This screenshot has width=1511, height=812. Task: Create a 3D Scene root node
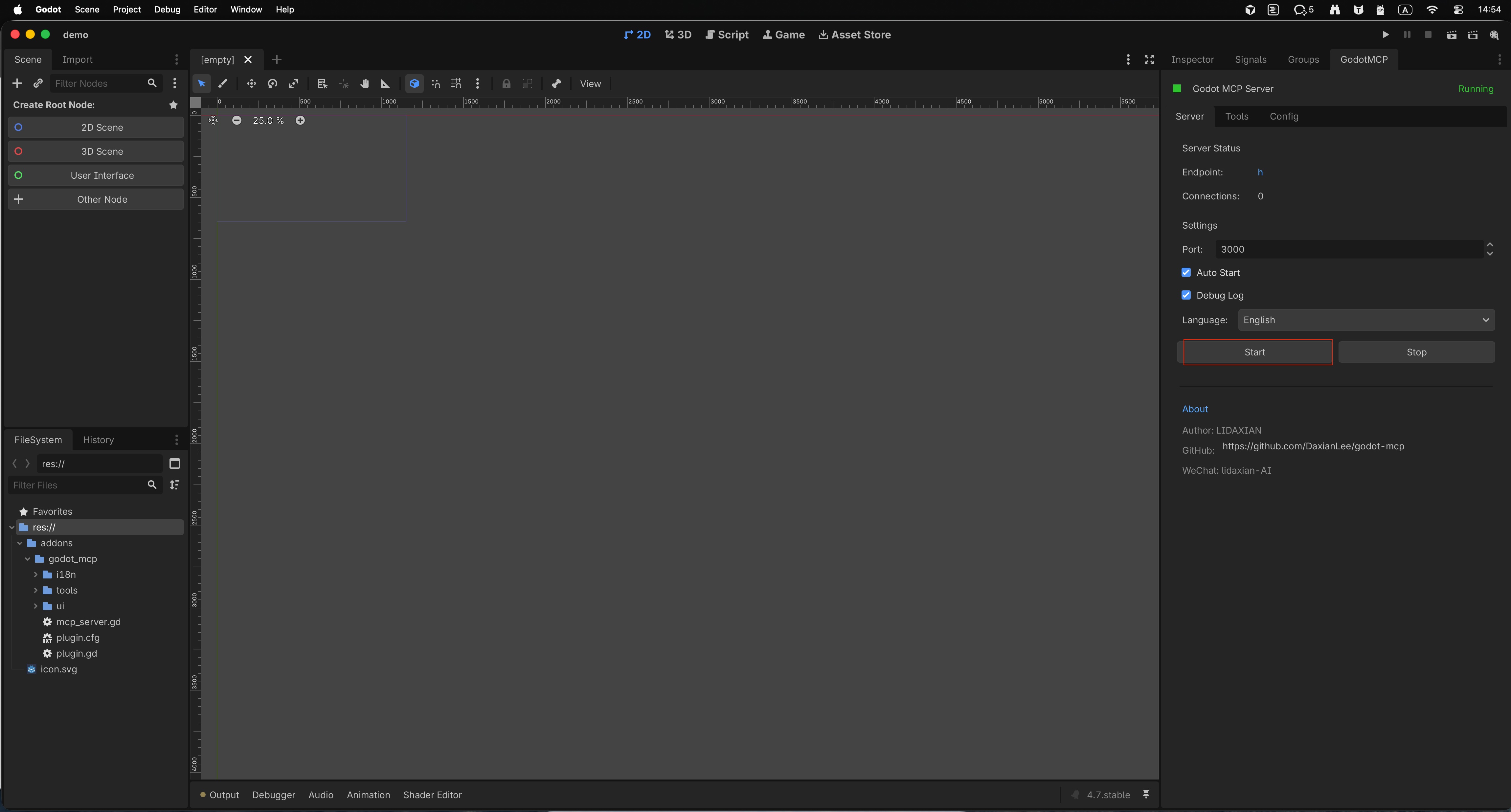point(96,151)
